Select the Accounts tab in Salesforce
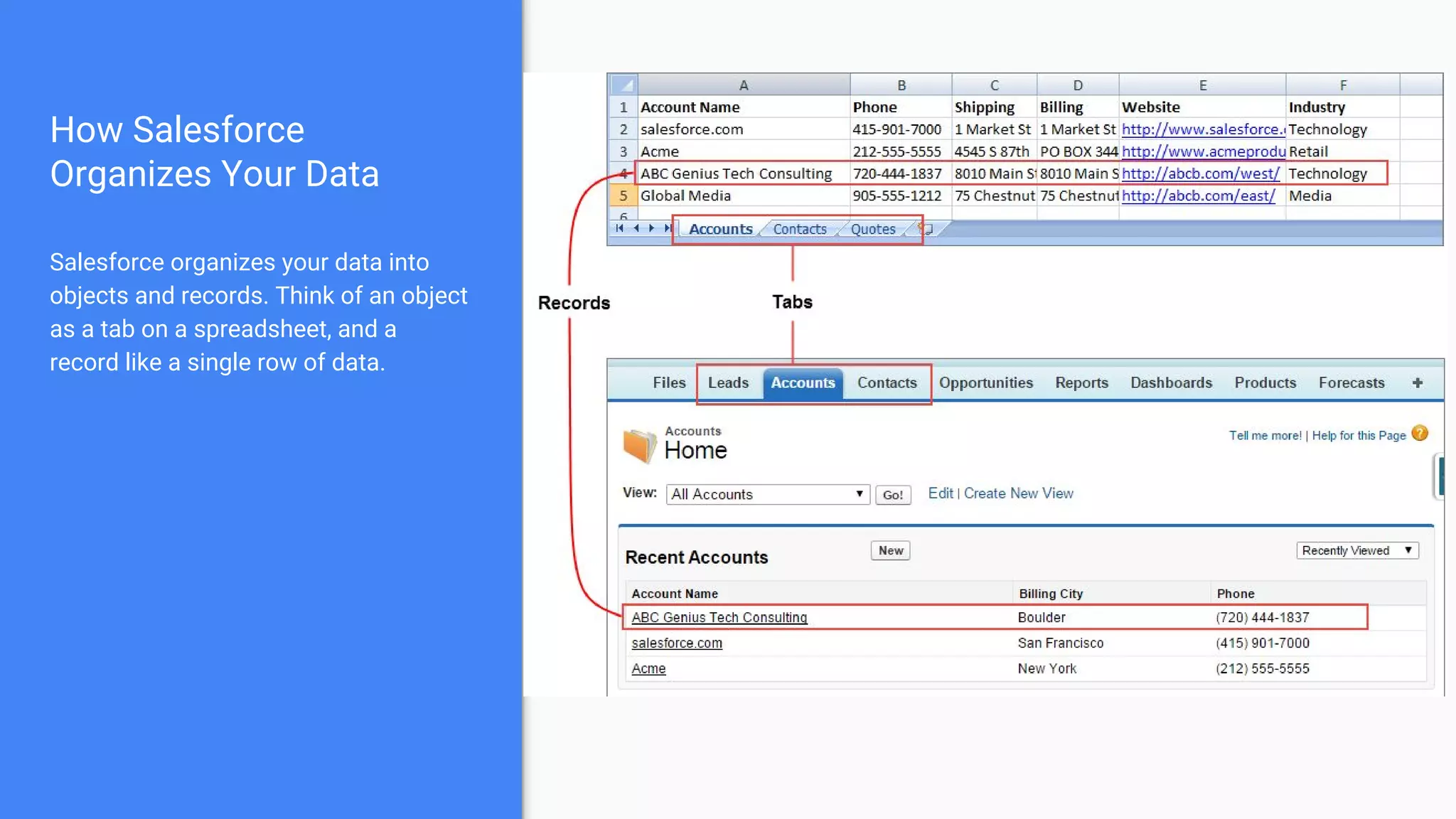Viewport: 1456px width, 819px height. 803,382
